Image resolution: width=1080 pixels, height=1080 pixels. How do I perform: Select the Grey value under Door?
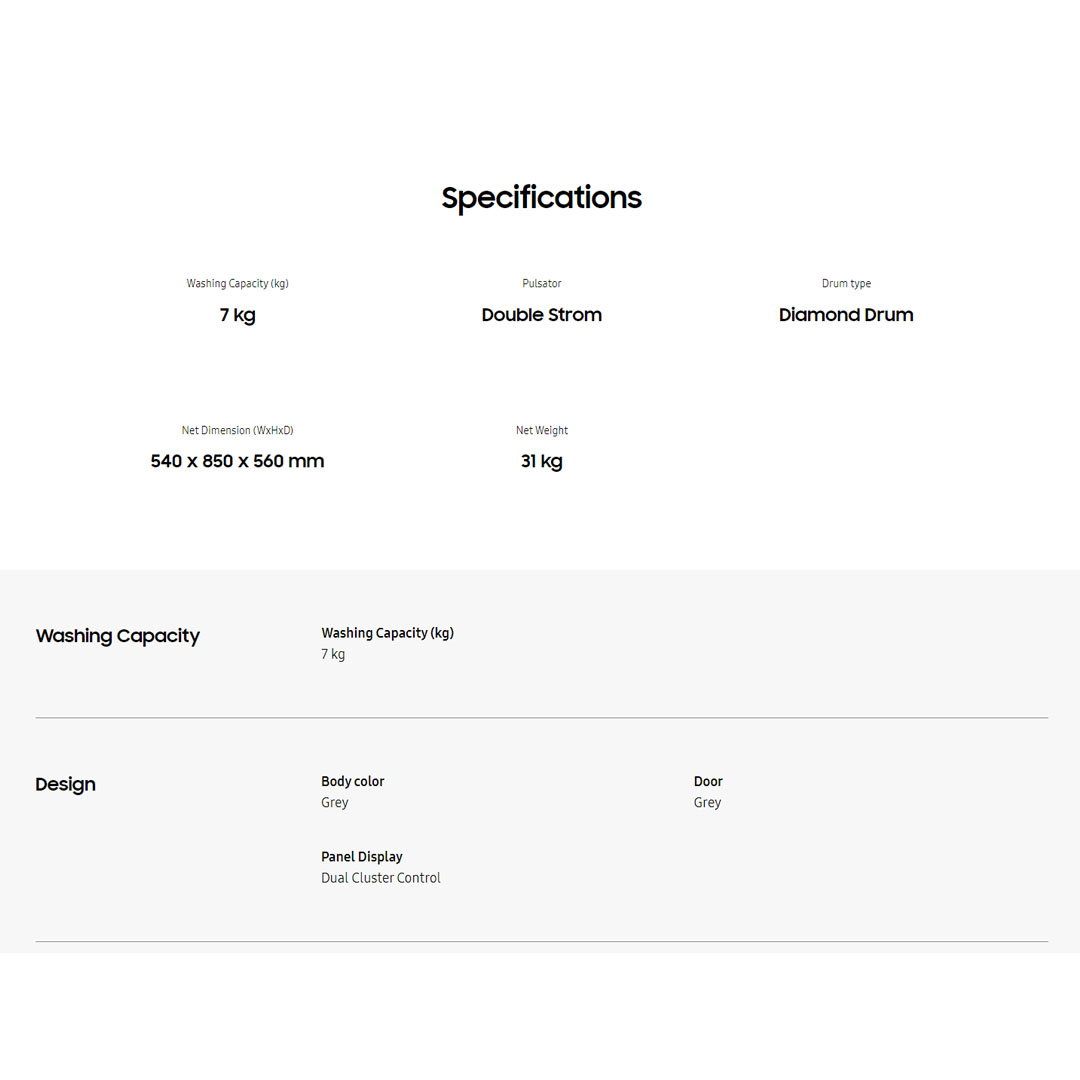tap(707, 803)
